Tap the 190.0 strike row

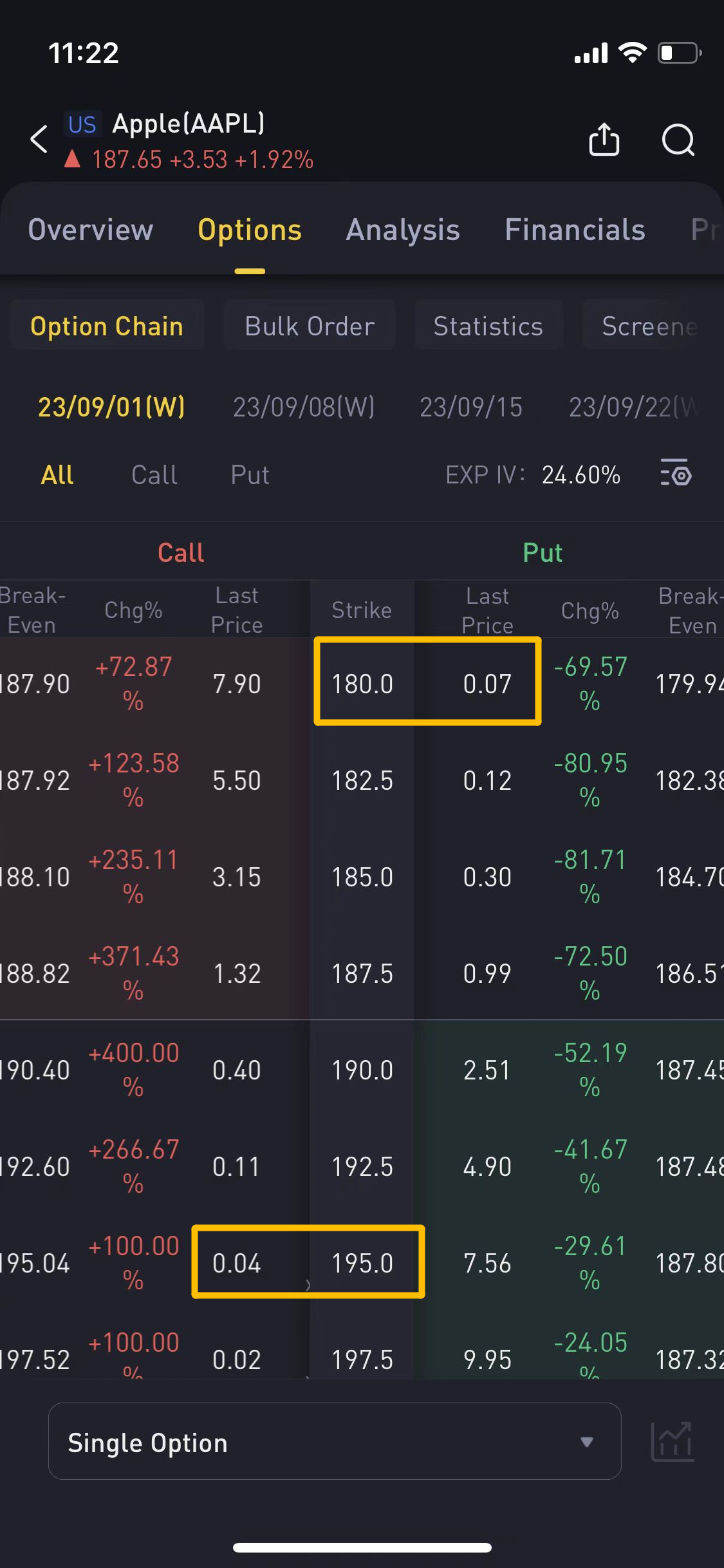[362, 1070]
